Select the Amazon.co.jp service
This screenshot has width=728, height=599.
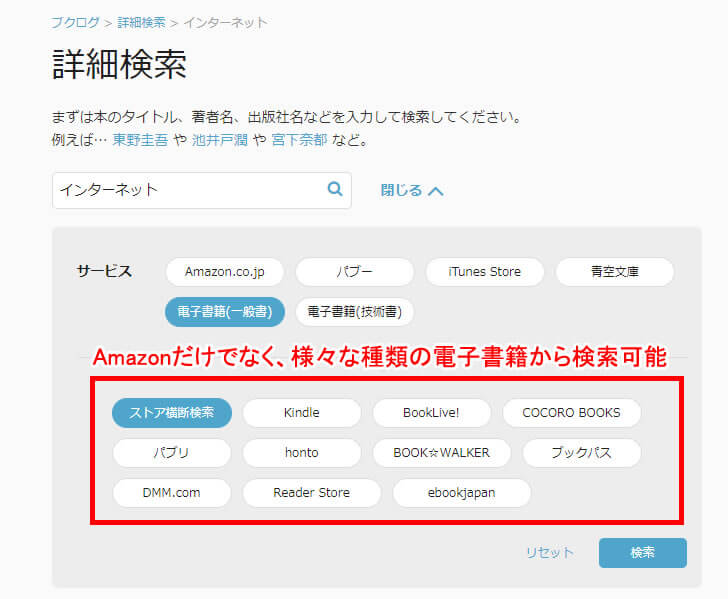pos(225,272)
